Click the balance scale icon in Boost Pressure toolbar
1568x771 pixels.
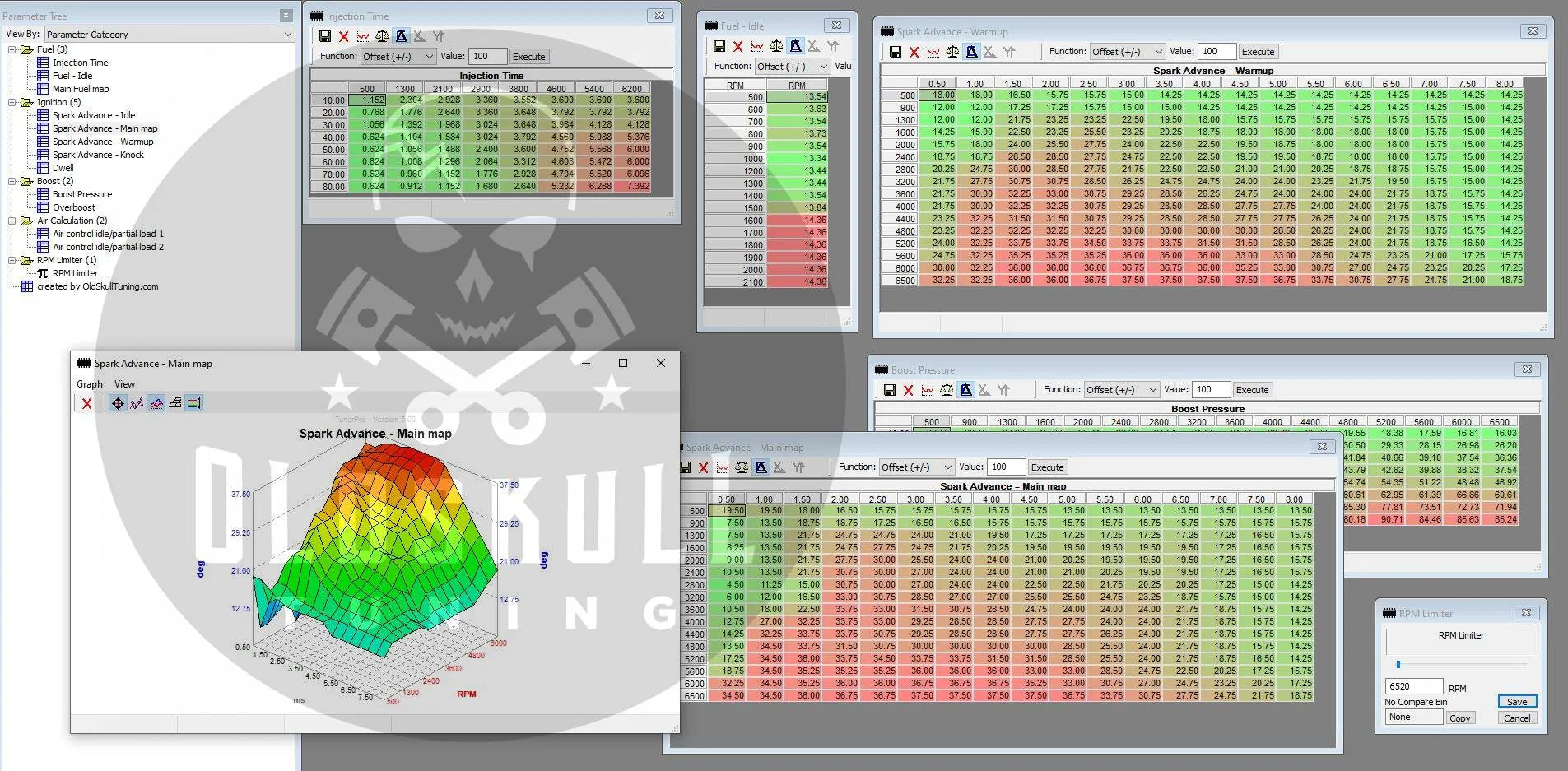947,390
